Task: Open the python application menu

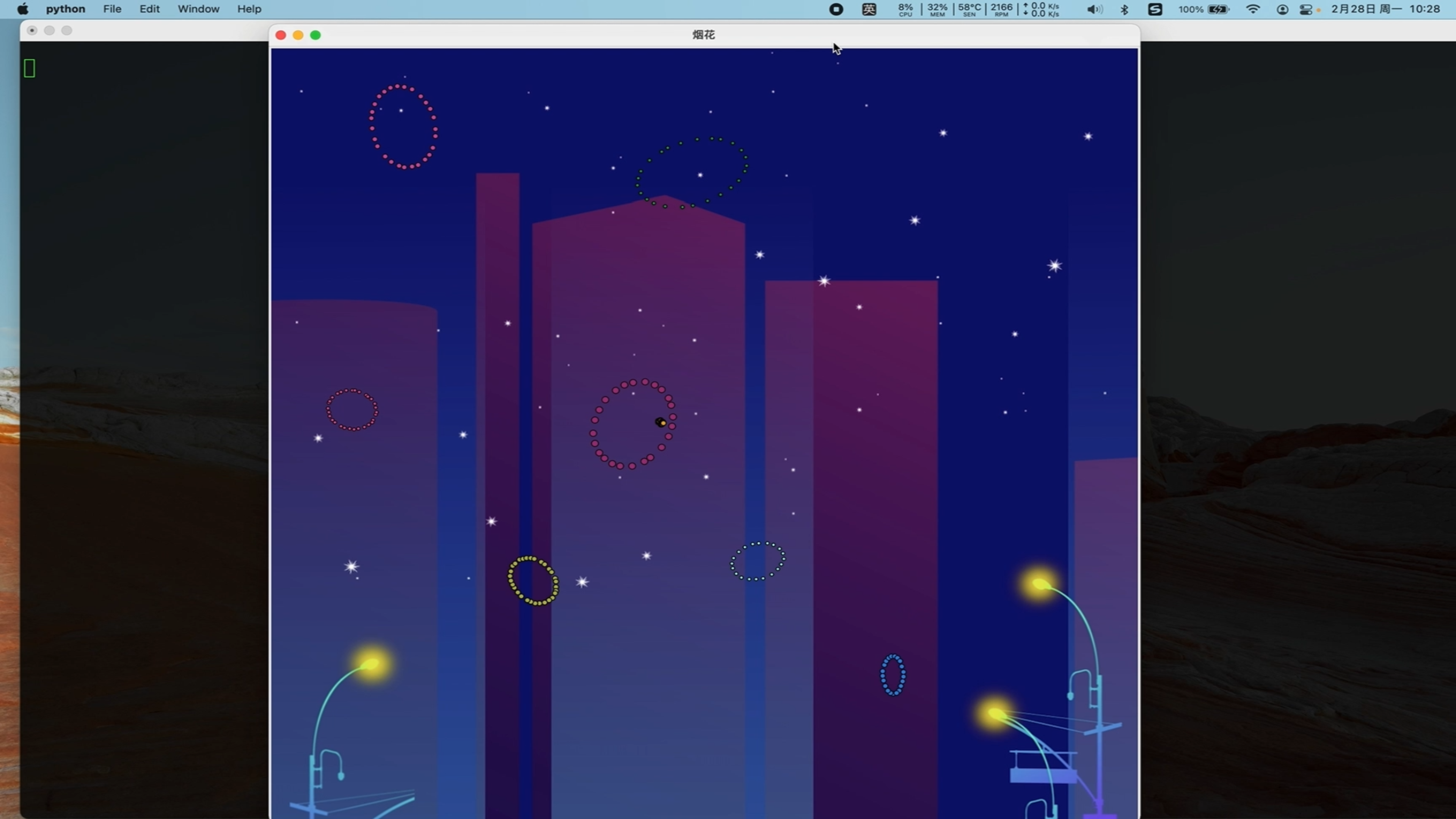Action: pos(66,9)
